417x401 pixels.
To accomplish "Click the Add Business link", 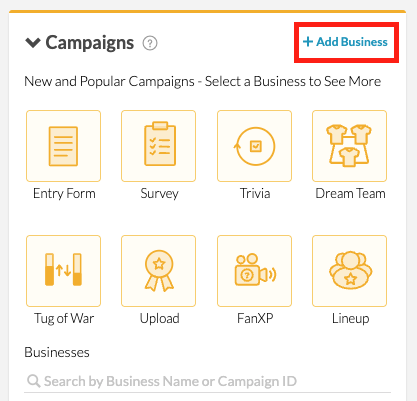I will 345,42.
